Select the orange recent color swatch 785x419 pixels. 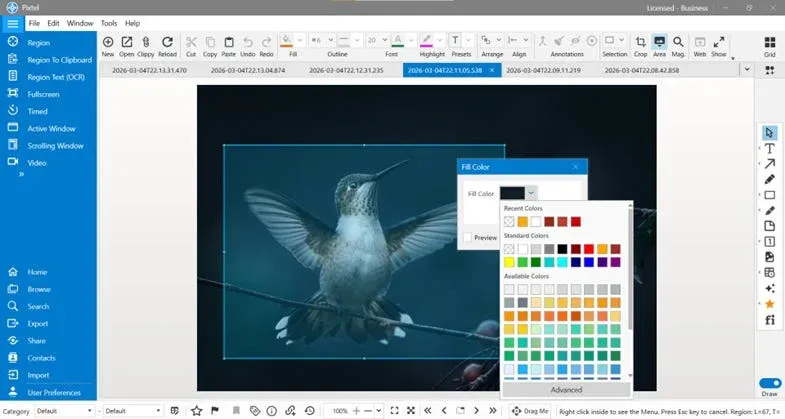[523, 221]
